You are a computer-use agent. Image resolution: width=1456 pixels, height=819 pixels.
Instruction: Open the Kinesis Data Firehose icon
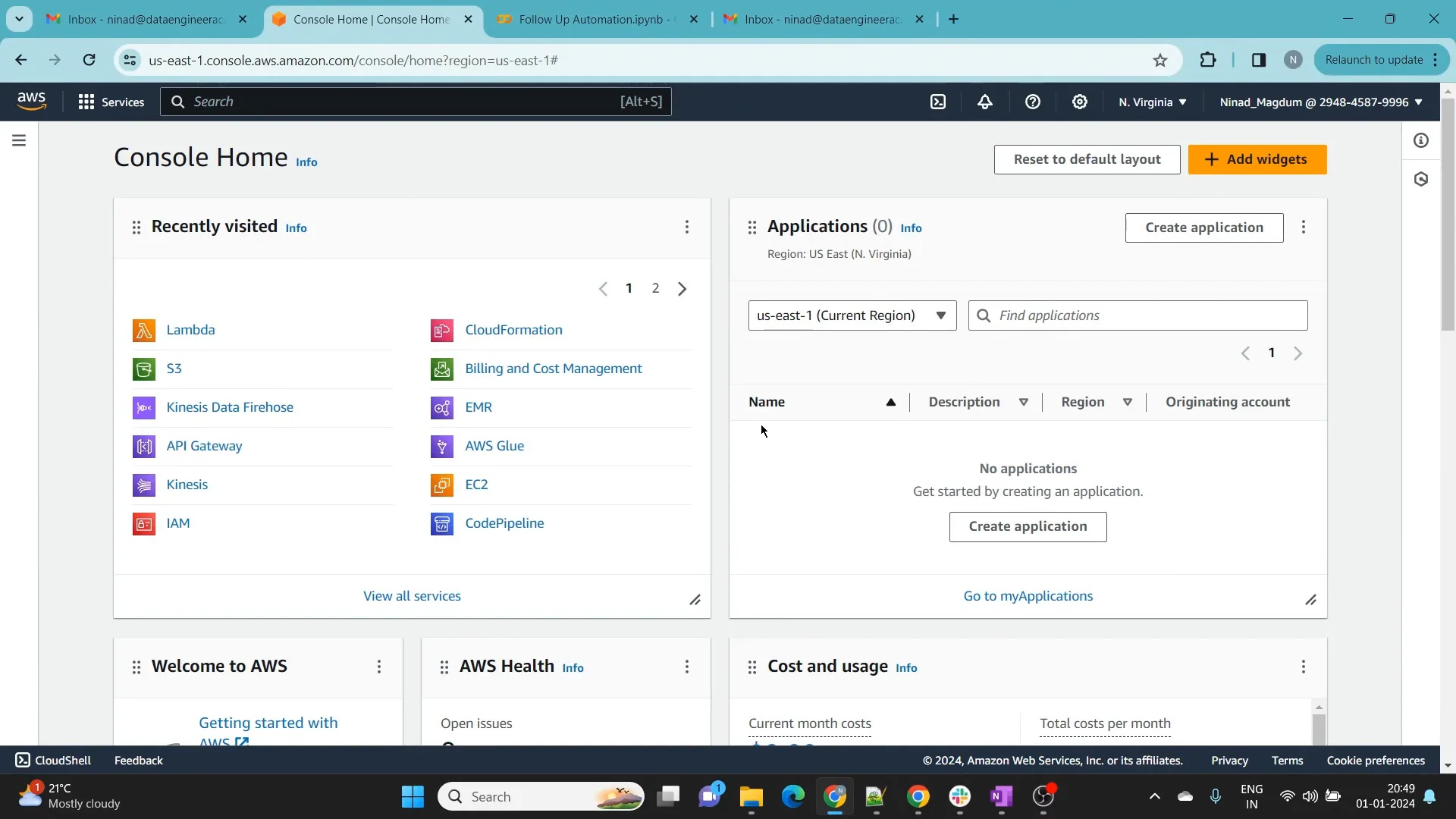[x=144, y=407]
